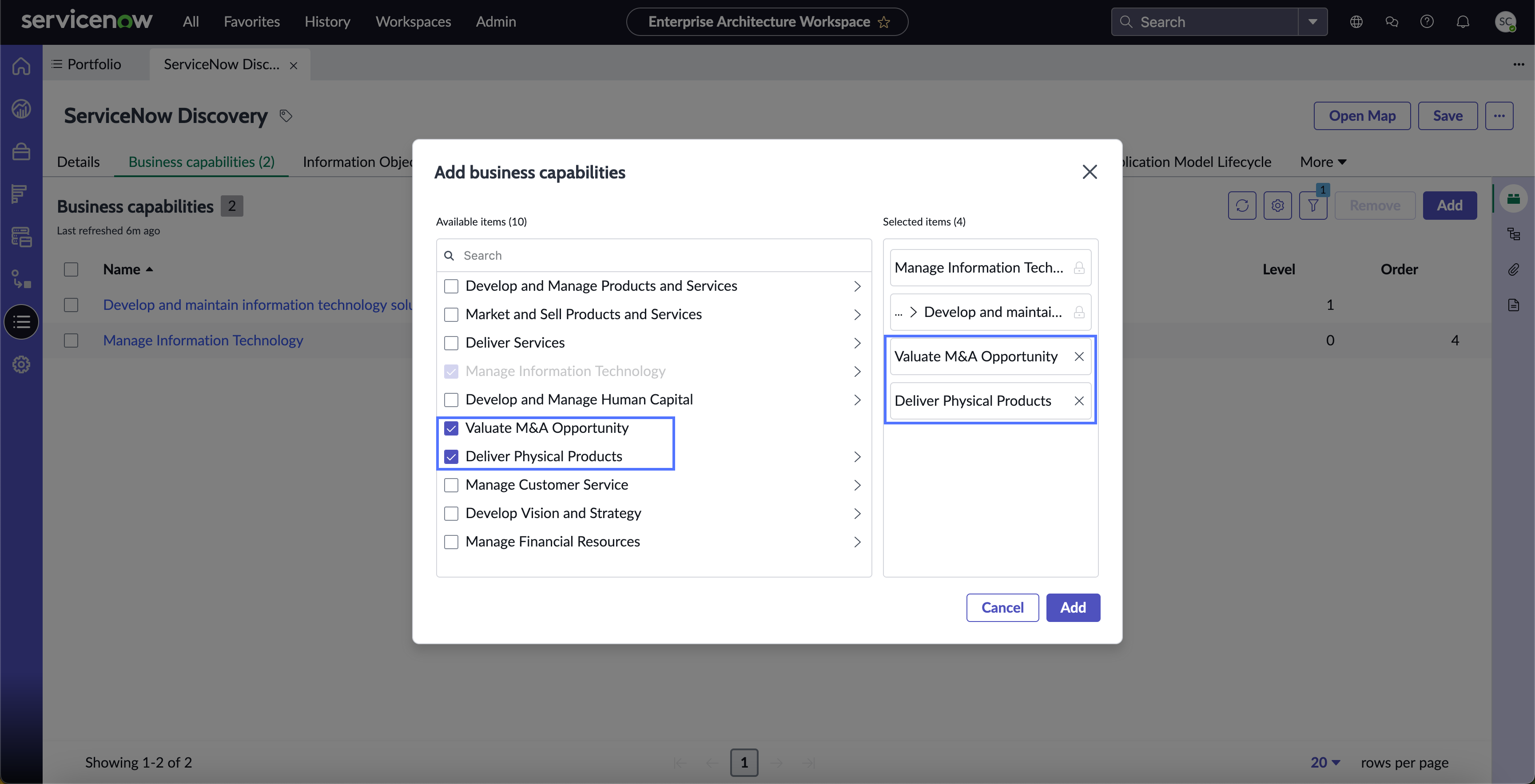Open the Home icon in left sidebar
Screen dimensions: 1535x784
(x=21, y=66)
